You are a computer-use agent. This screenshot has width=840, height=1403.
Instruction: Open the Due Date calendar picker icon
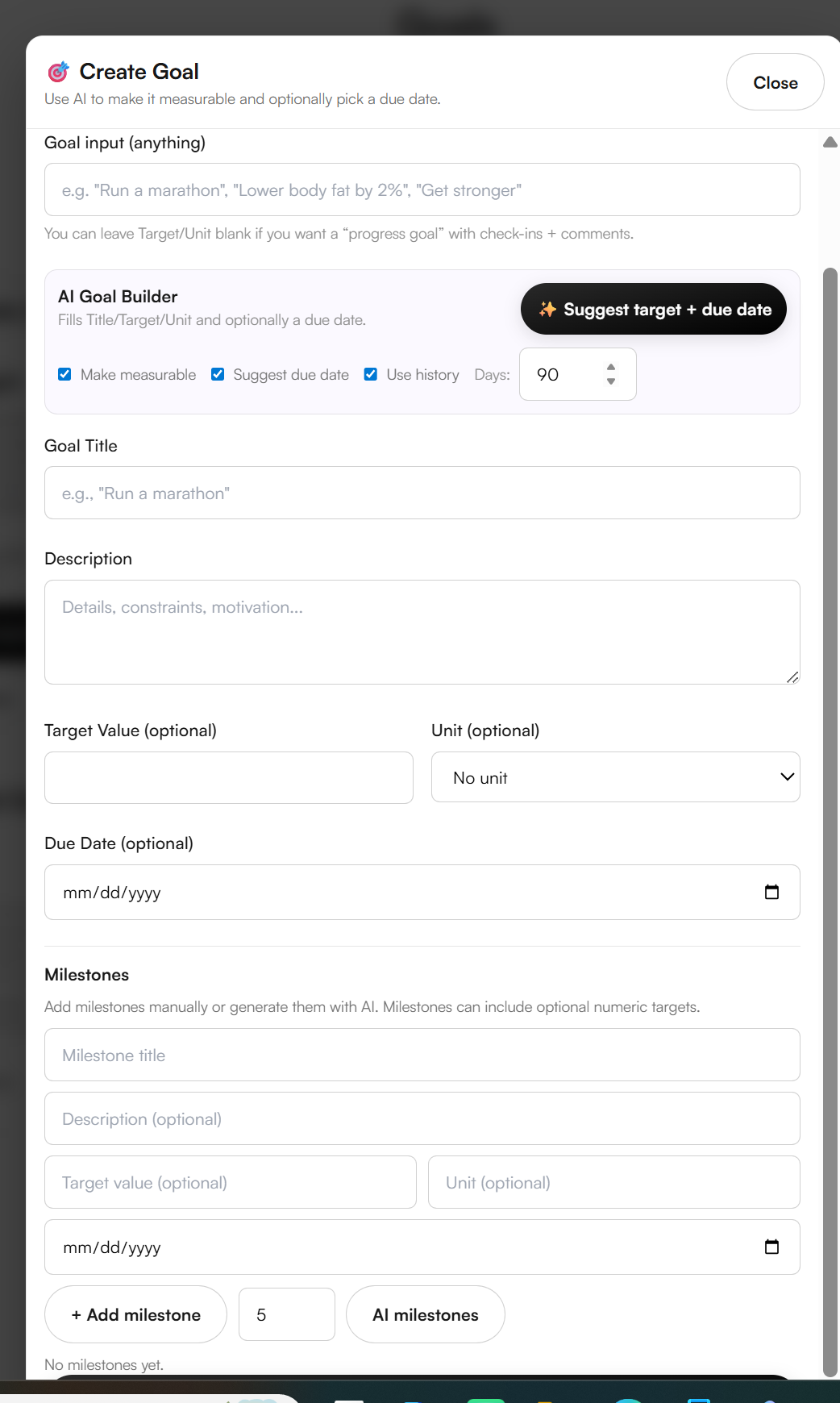tap(772, 892)
